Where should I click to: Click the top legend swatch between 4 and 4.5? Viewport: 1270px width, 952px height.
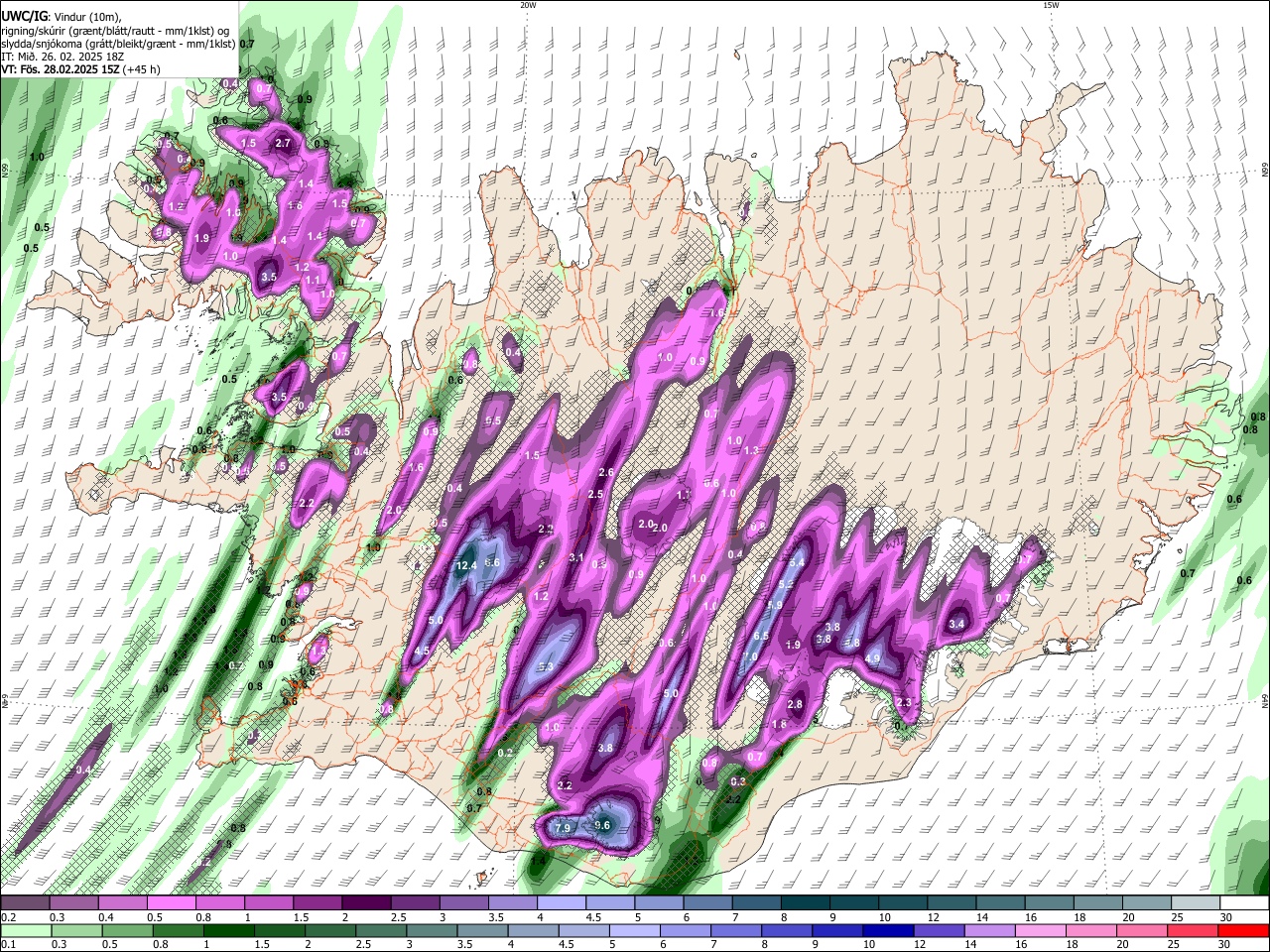point(562,903)
